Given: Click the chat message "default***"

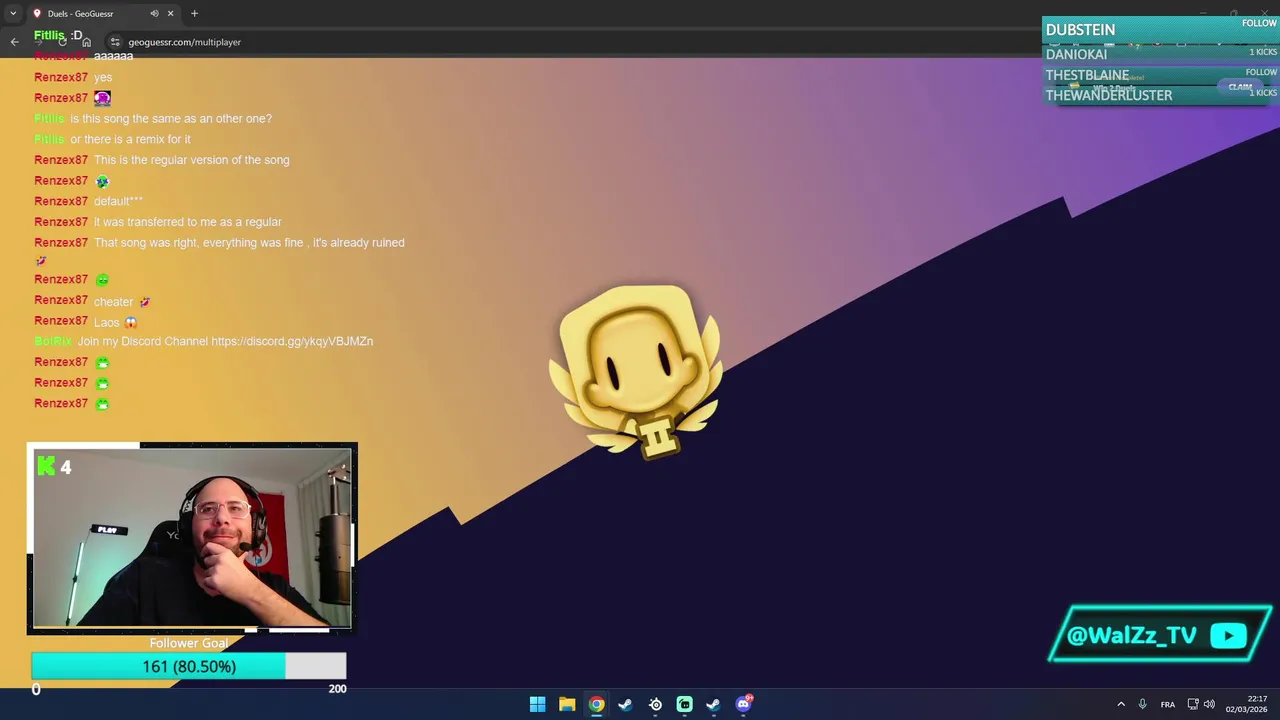Looking at the screenshot, I should [x=118, y=201].
